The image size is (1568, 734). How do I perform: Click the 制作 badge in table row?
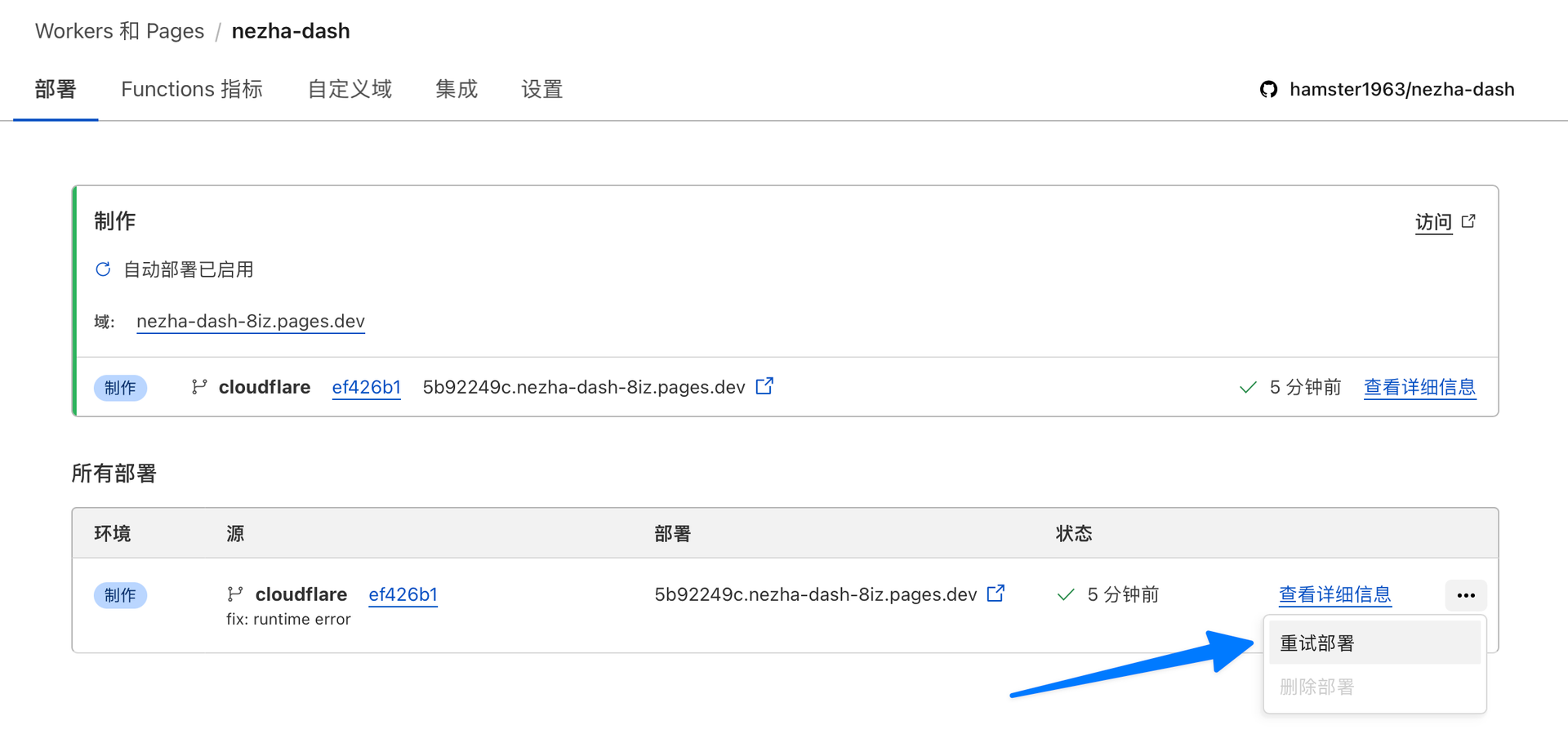tap(120, 595)
